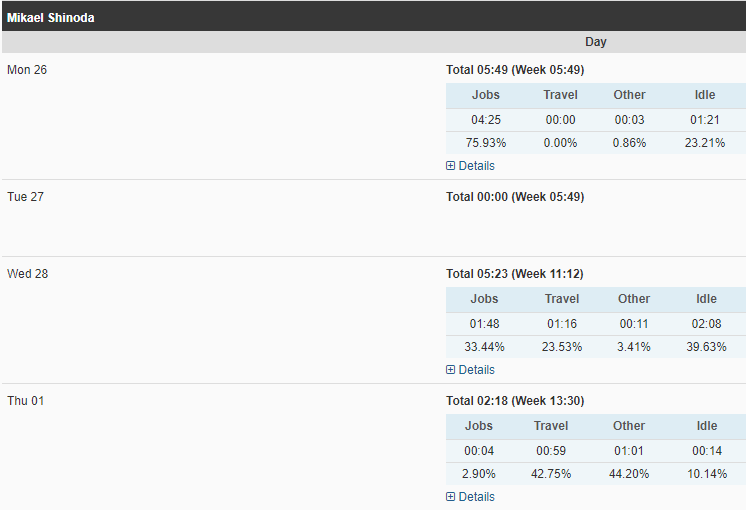Click the 75.93% Jobs percentage cell
The width and height of the screenshot is (746, 510).
485,143
